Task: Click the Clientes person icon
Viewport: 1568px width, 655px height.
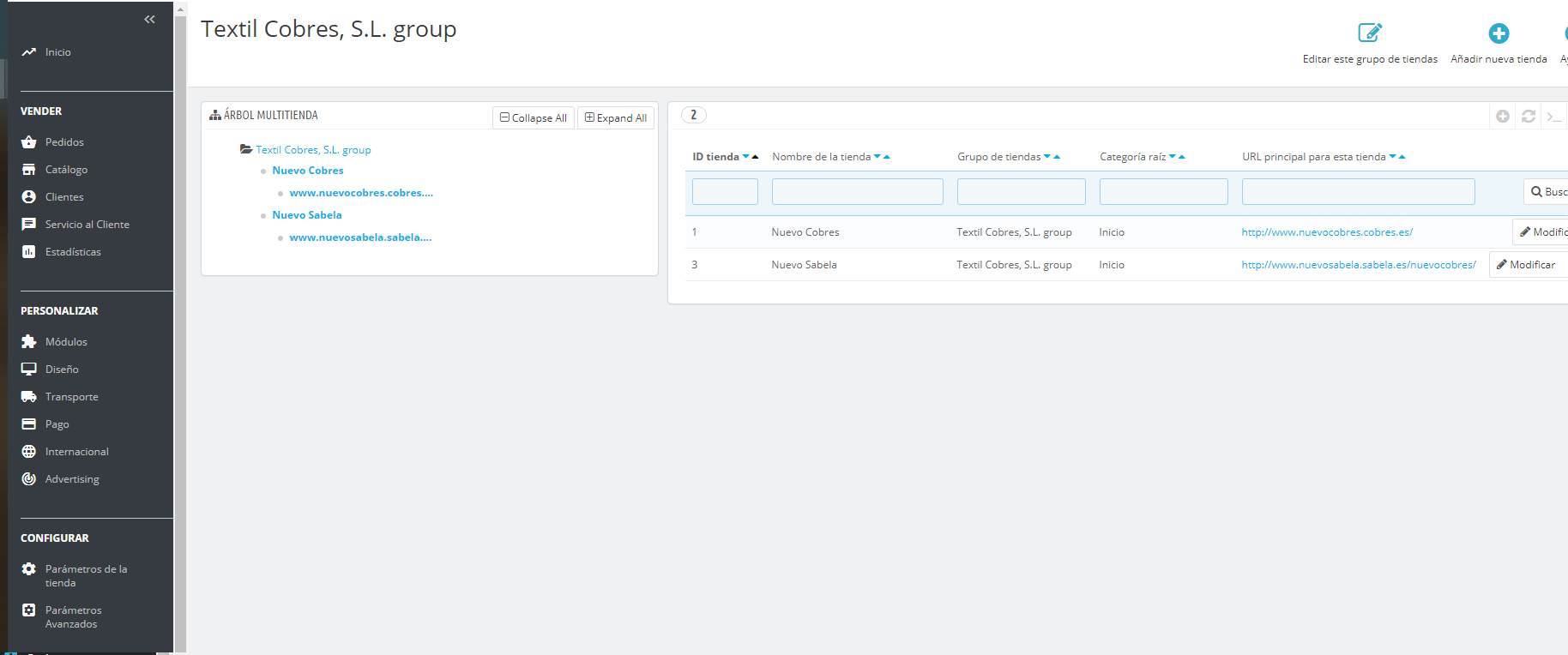Action: pos(29,197)
